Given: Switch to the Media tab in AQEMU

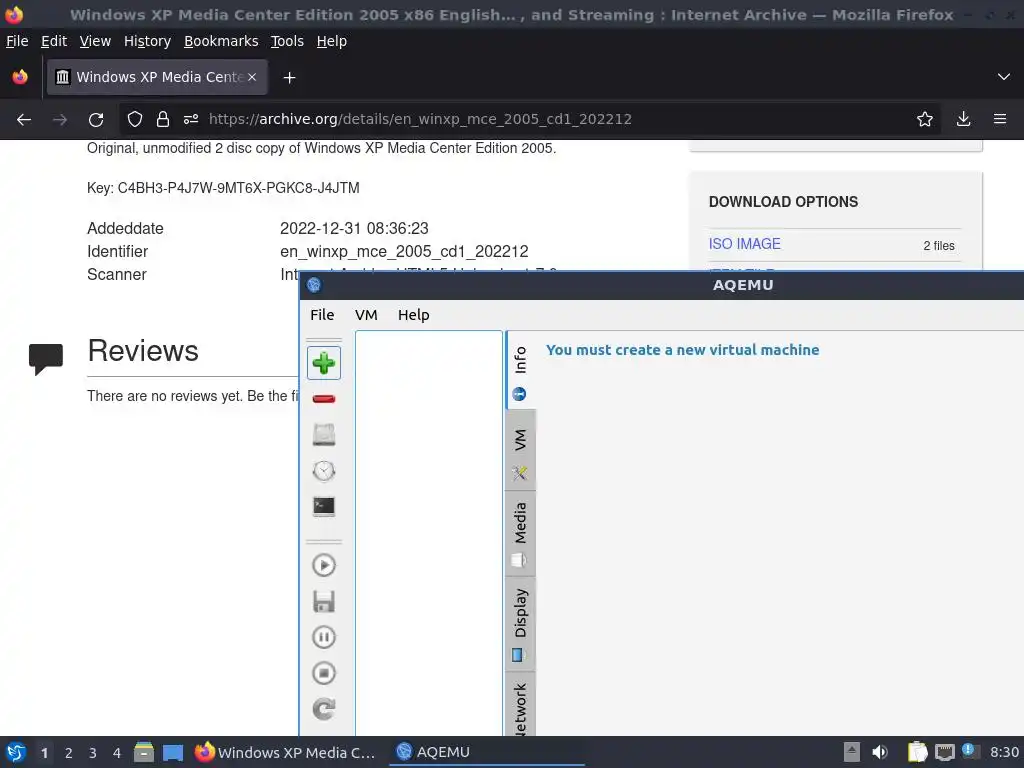Looking at the screenshot, I should coord(520,534).
